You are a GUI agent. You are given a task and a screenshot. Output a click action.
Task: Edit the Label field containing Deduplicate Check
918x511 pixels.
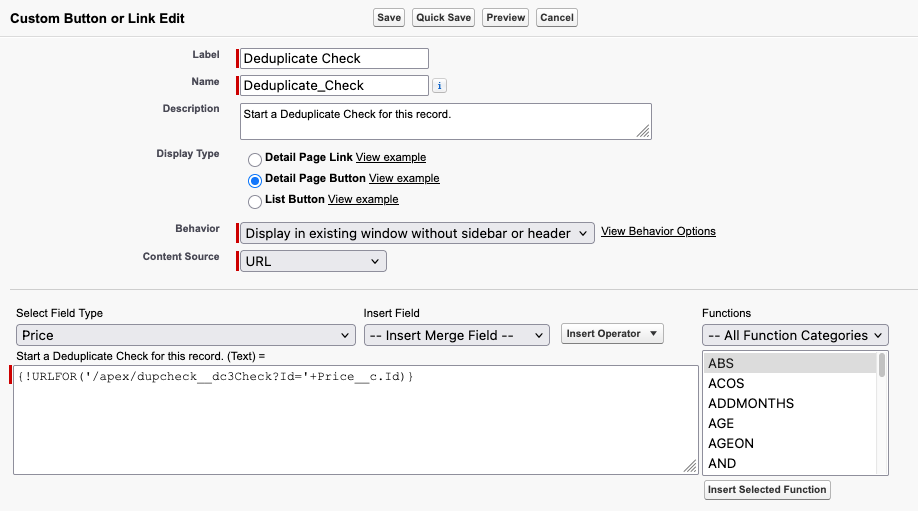click(334, 59)
